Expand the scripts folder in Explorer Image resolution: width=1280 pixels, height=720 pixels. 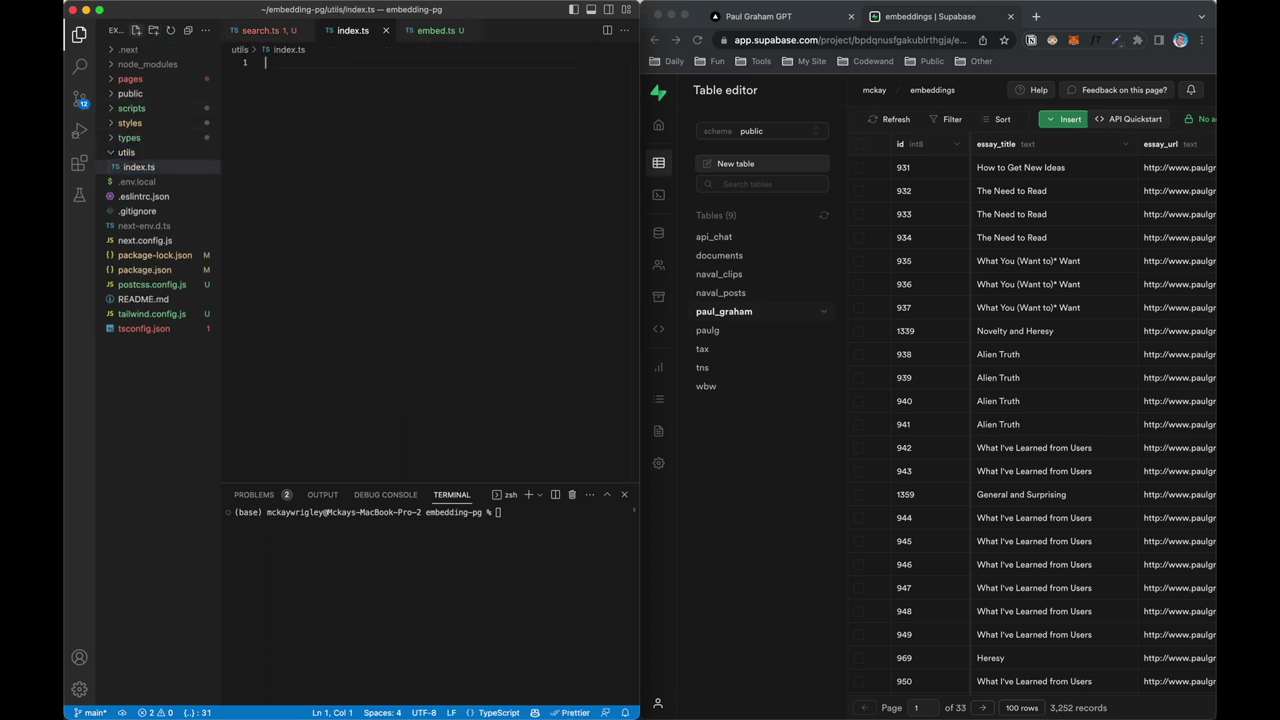pyautogui.click(x=131, y=108)
